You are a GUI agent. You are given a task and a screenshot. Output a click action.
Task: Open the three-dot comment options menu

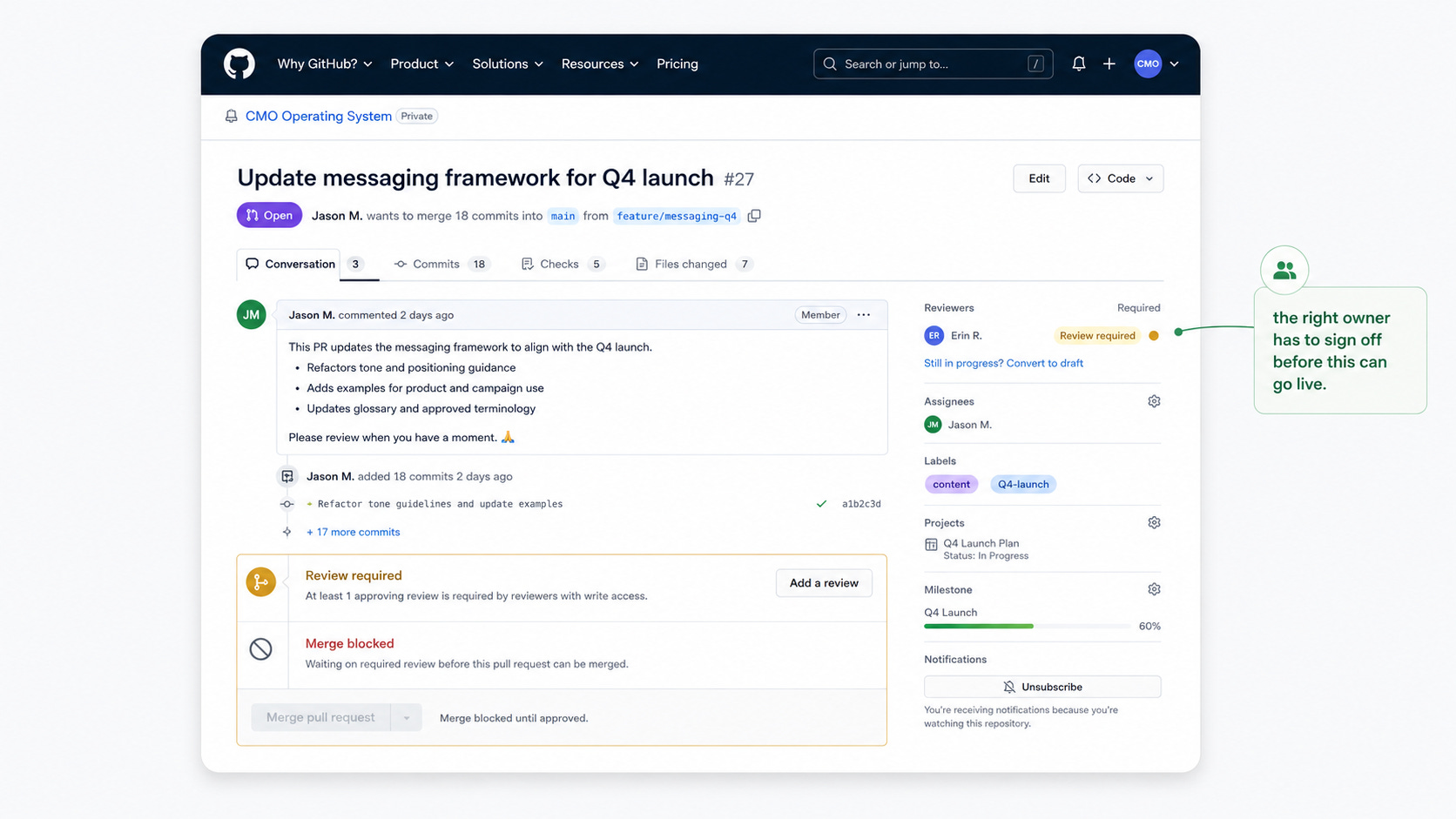863,315
